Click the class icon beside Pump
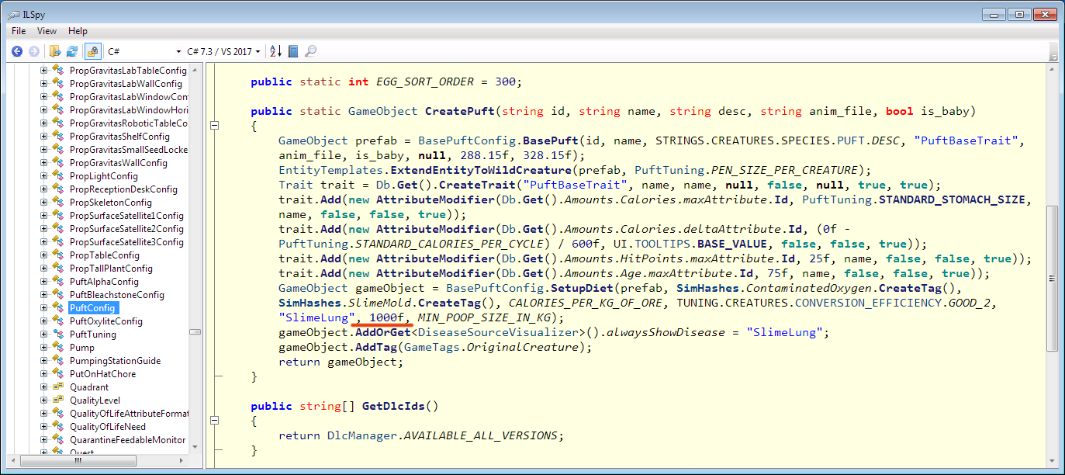The height and width of the screenshot is (475, 1065). pos(59,347)
